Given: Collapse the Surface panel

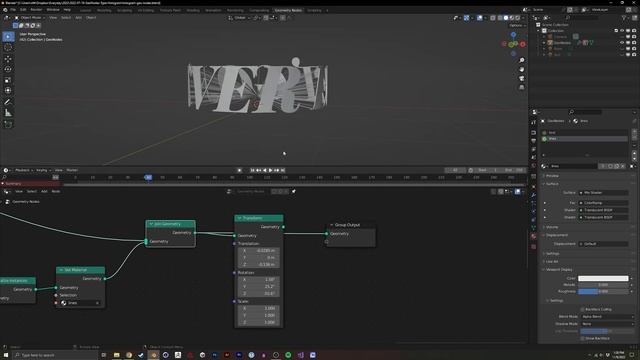Looking at the screenshot, I should [x=551, y=184].
